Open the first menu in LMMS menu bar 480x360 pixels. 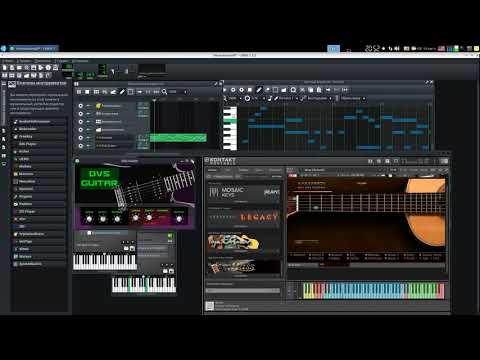tap(8, 61)
